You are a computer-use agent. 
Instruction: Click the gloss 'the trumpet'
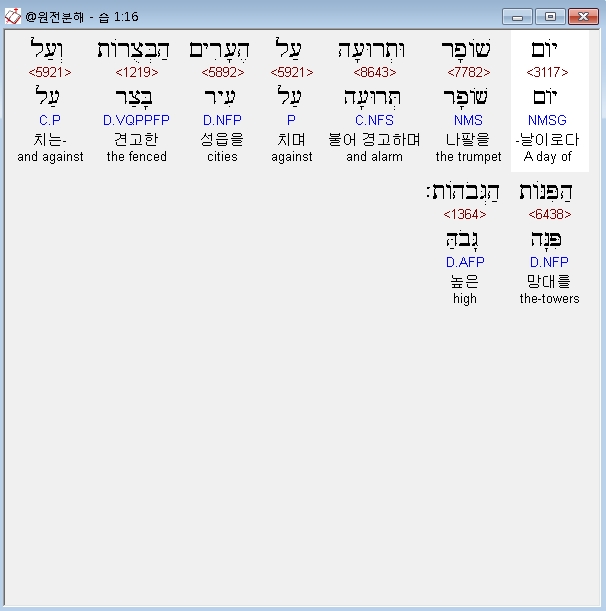[x=468, y=156]
